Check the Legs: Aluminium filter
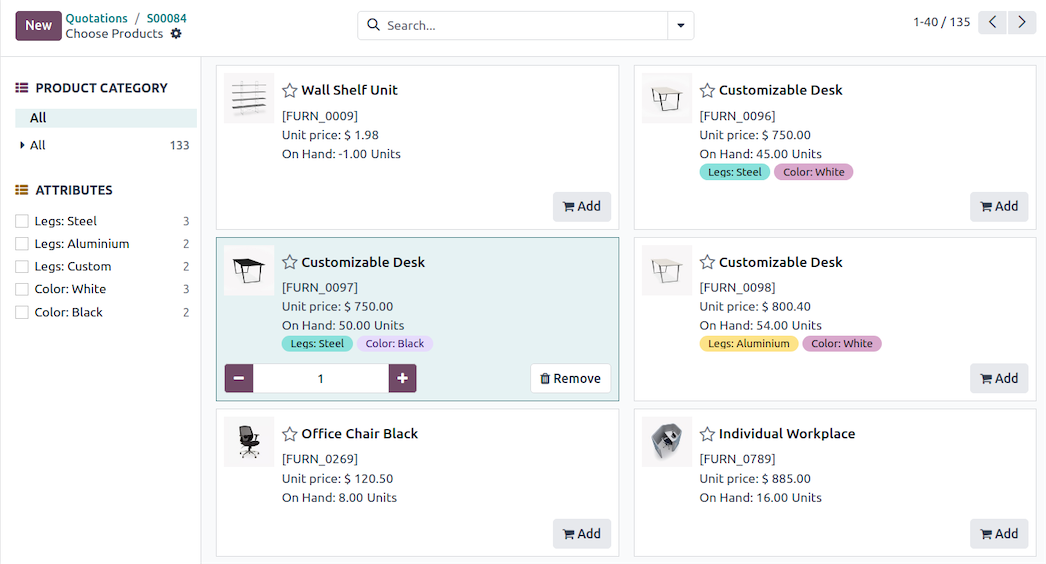 coord(22,244)
